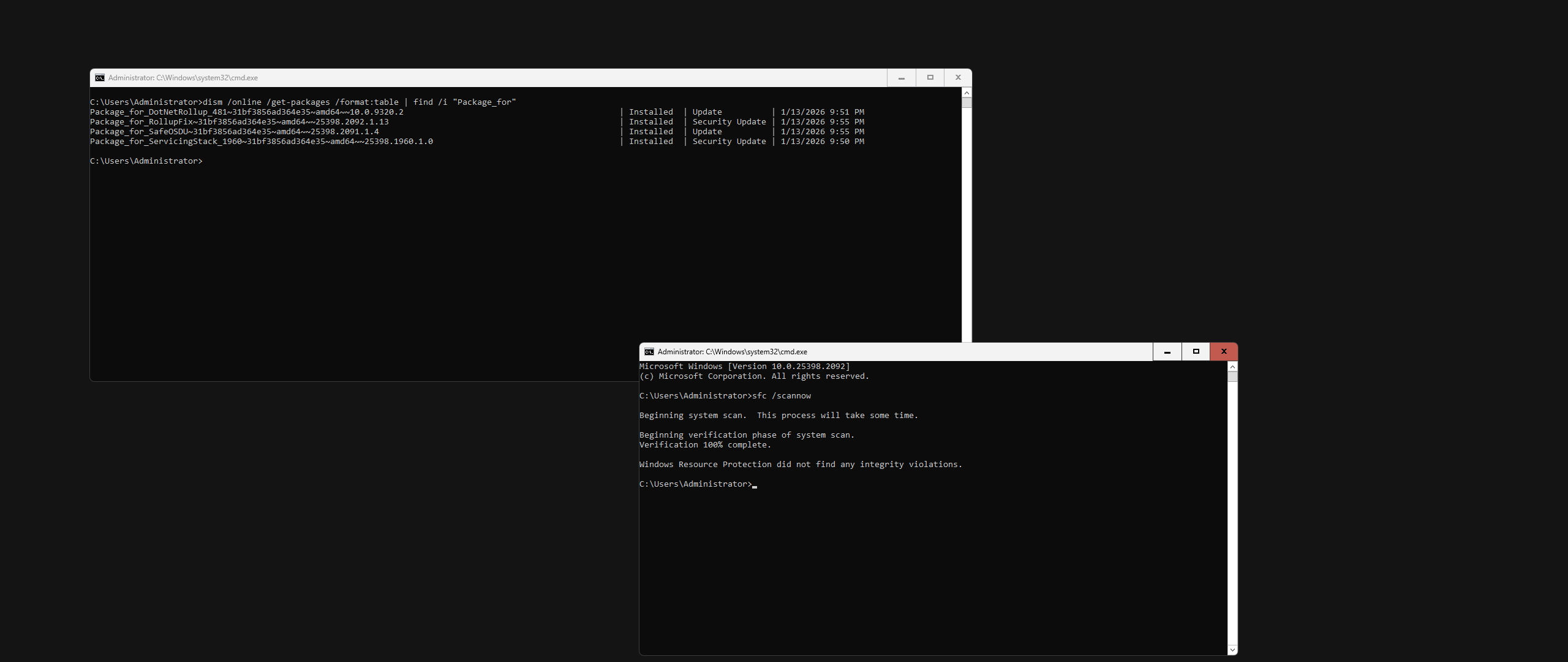
Task: Click the sfc window title bar text
Action: (732, 352)
